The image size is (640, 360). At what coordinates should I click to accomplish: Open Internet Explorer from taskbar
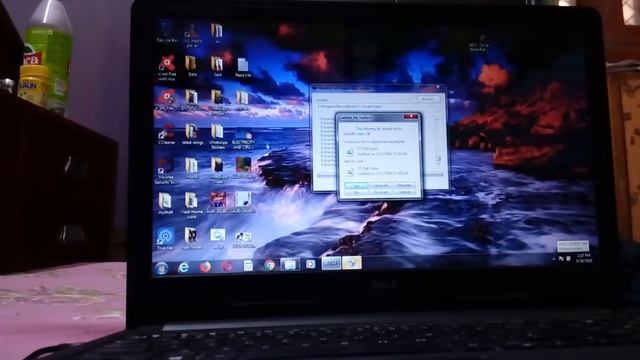pos(184,267)
